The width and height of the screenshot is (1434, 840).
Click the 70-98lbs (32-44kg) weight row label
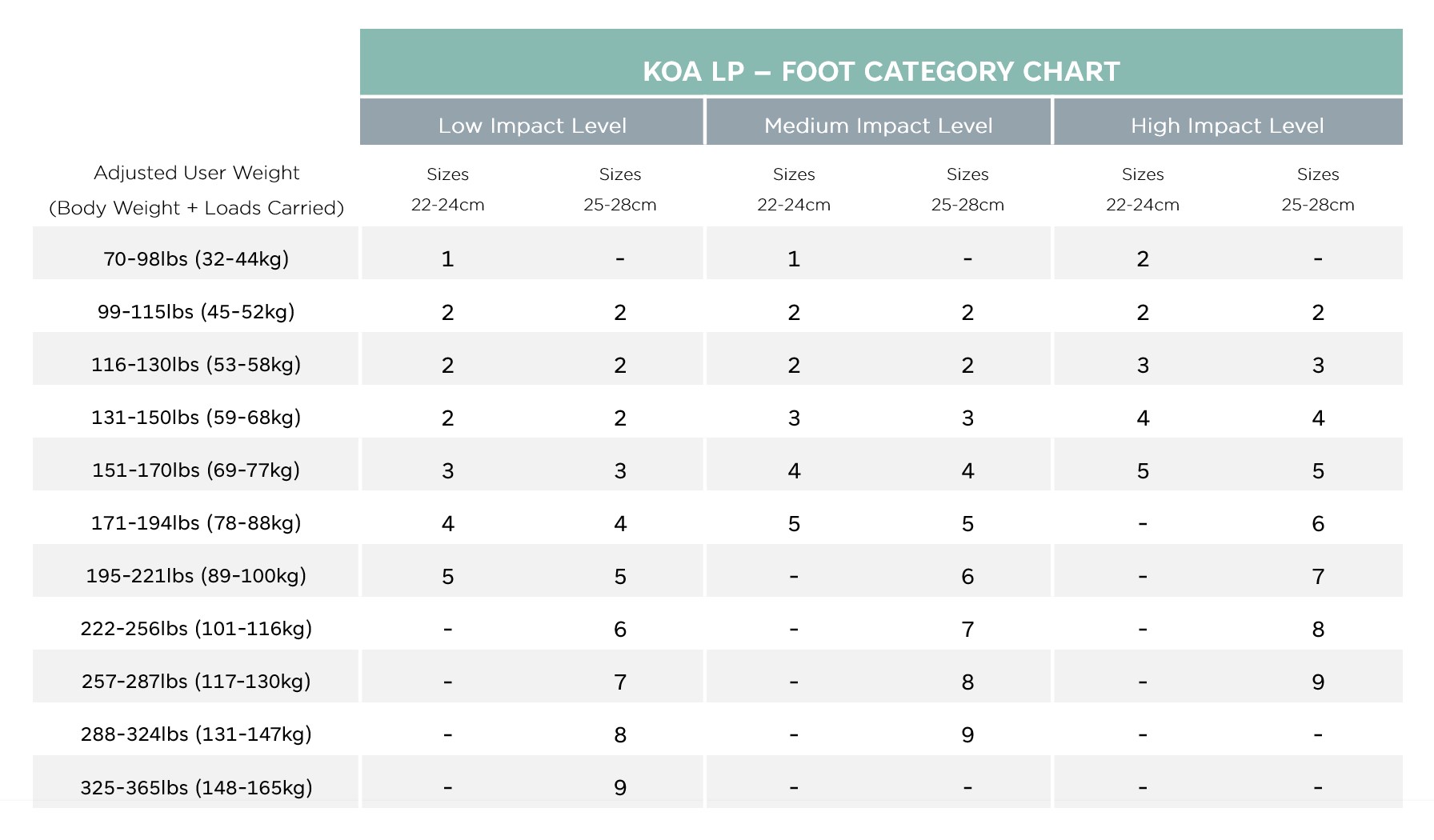pyautogui.click(x=196, y=258)
